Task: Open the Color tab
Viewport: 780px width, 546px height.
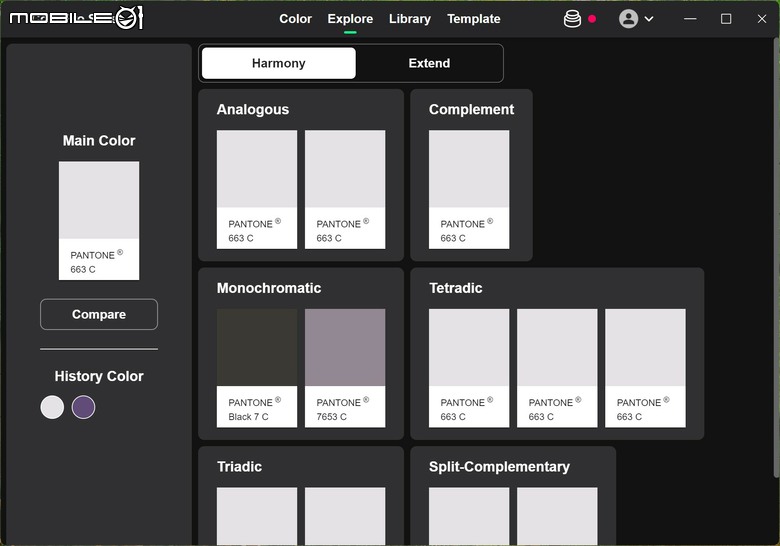Action: pos(295,19)
